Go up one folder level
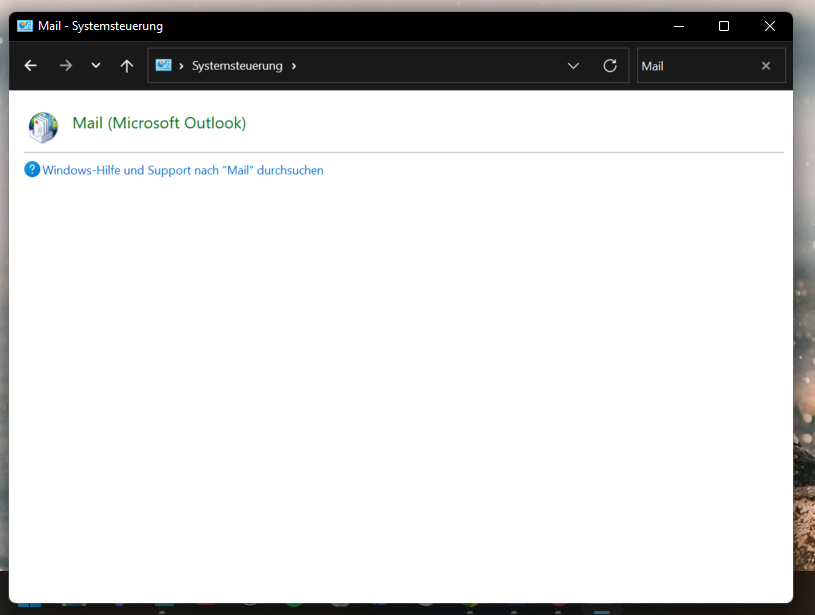This screenshot has height=615, width=815. pyautogui.click(x=126, y=66)
